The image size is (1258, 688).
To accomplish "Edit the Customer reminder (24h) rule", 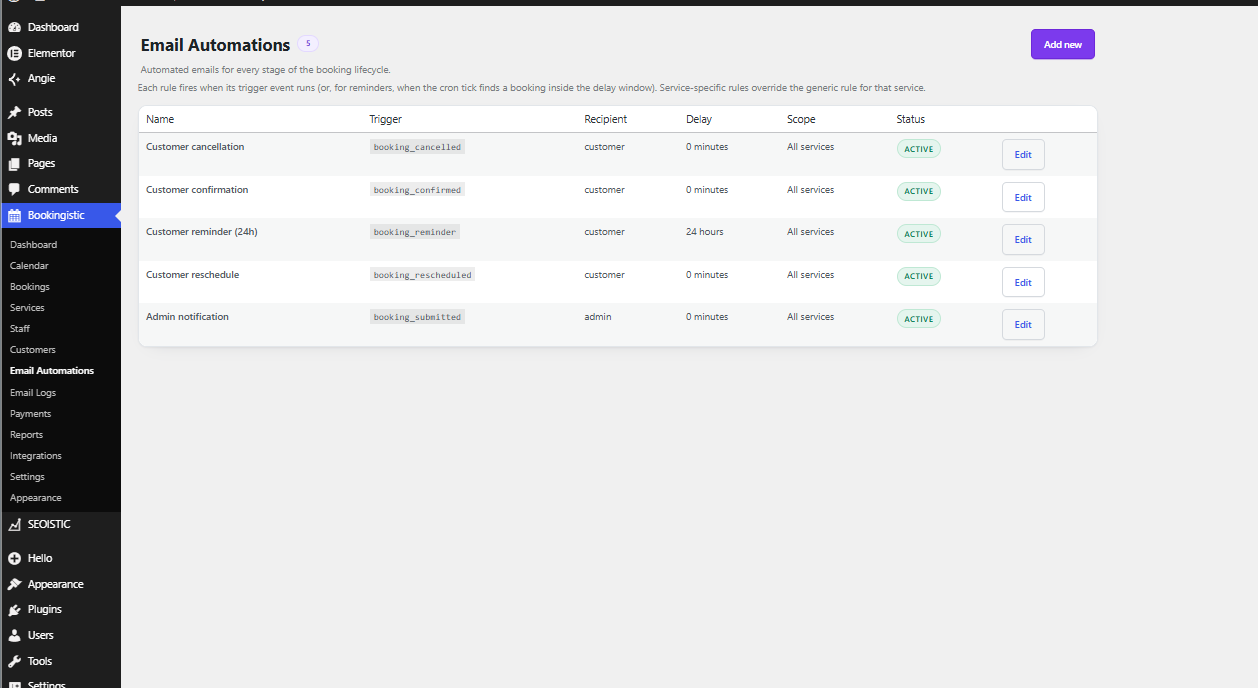I will [1023, 240].
